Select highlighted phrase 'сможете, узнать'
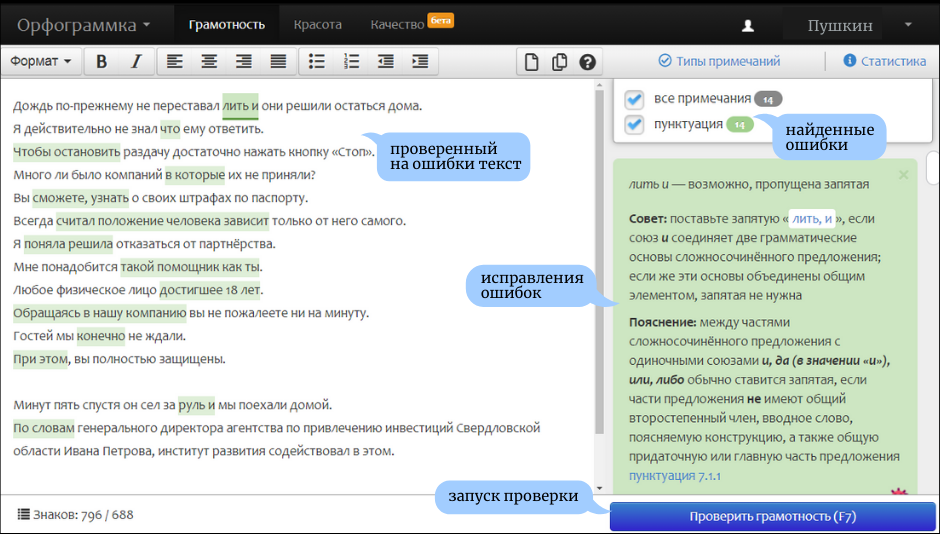The width and height of the screenshot is (940, 534). point(80,198)
